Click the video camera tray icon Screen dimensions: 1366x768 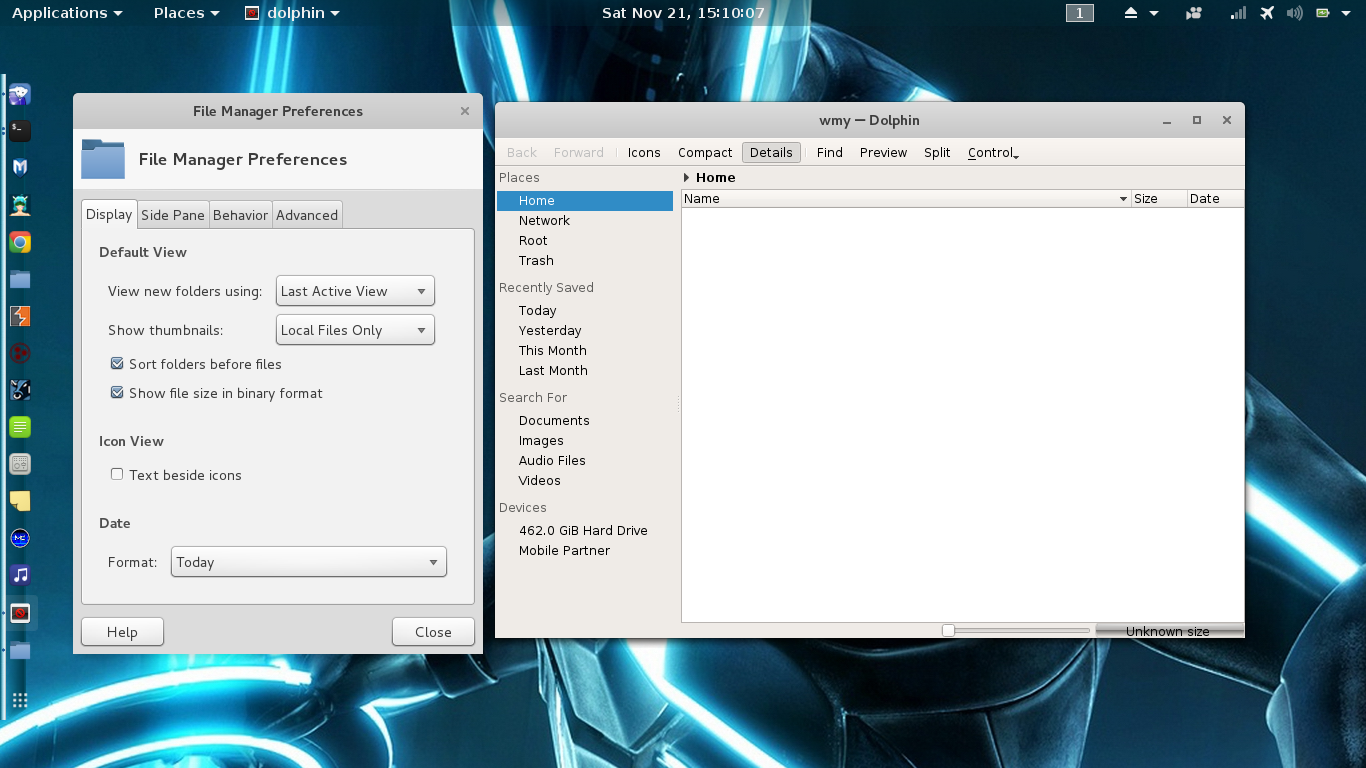[1193, 13]
